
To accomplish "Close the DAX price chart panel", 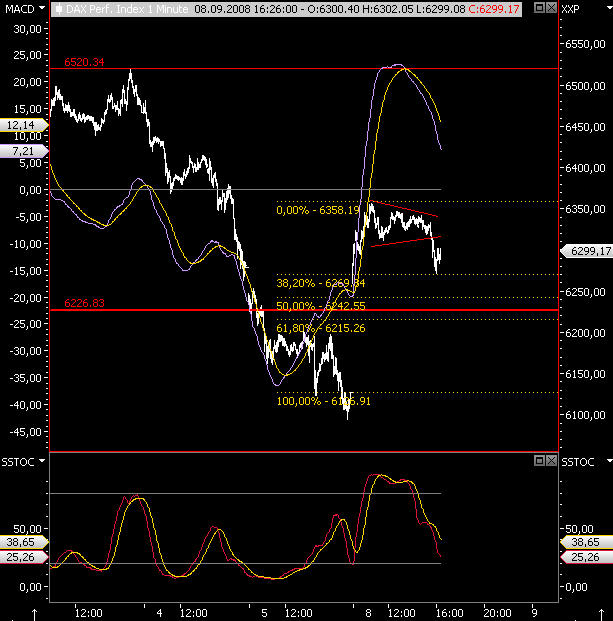I will coord(551,8).
